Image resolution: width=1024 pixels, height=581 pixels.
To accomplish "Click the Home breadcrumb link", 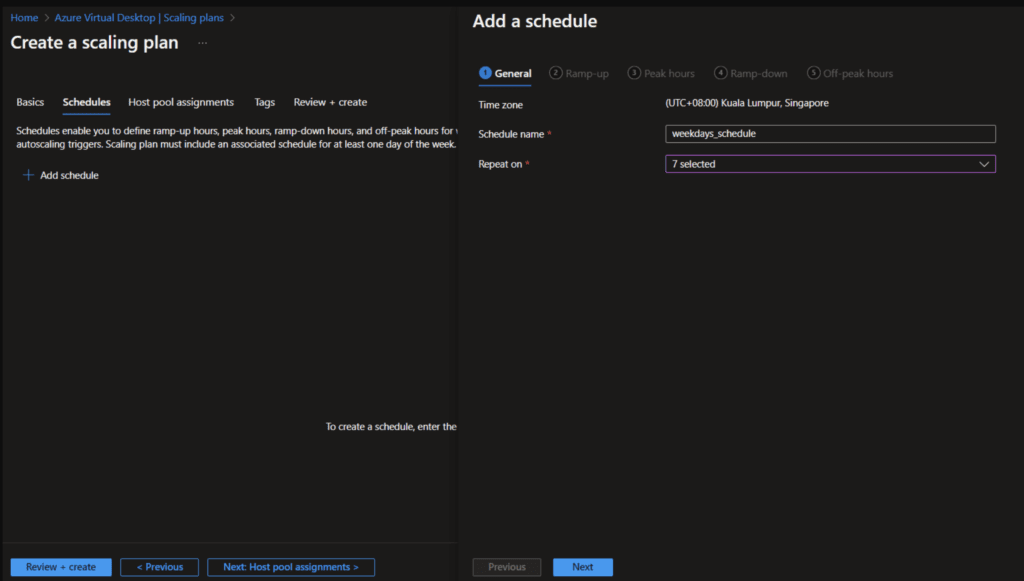I will click(x=24, y=18).
